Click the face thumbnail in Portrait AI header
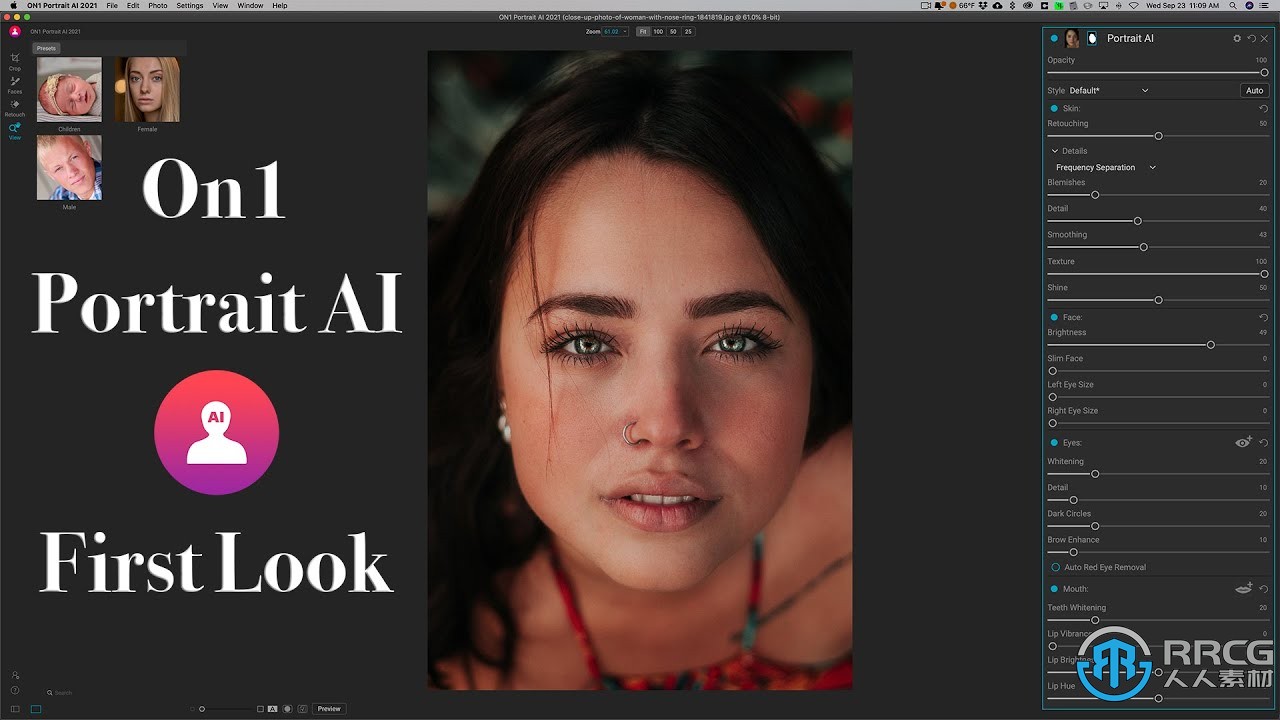 [x=1072, y=38]
